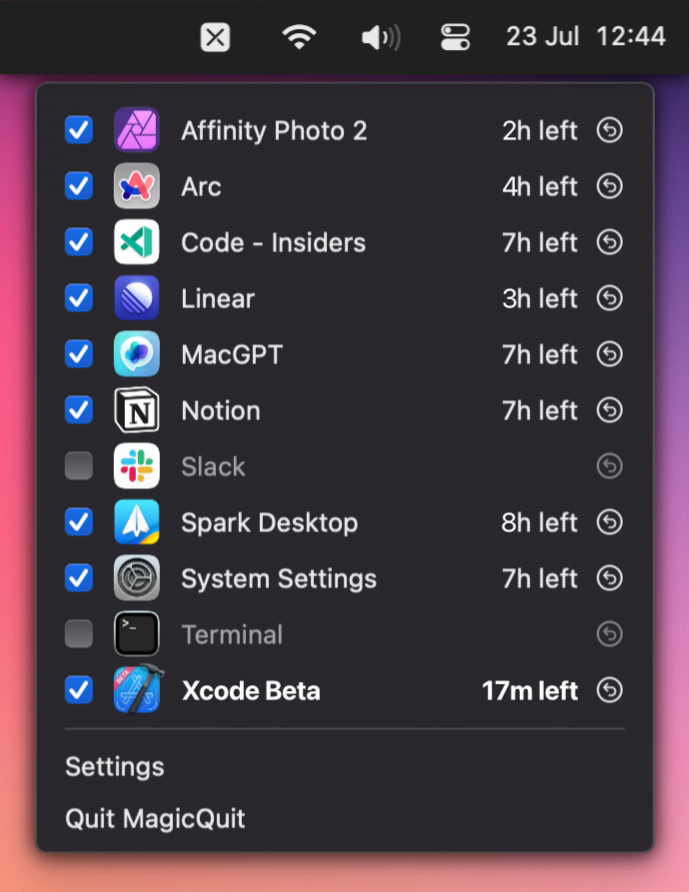Uncheck the Linear checkbox
689x892 pixels.
coord(79,298)
